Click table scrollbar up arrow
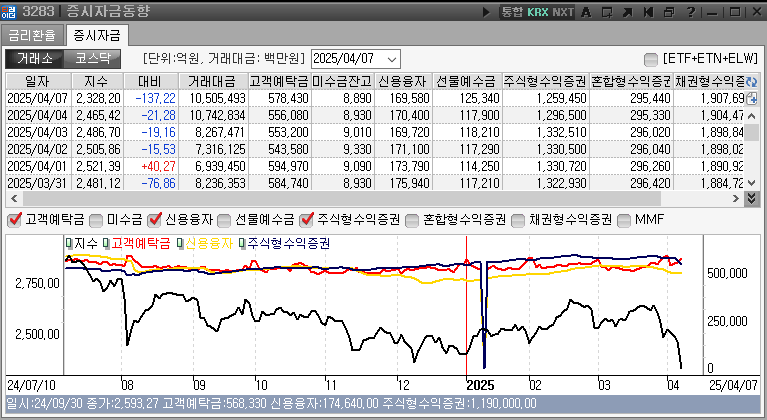The height and width of the screenshot is (420, 767). coord(751,116)
